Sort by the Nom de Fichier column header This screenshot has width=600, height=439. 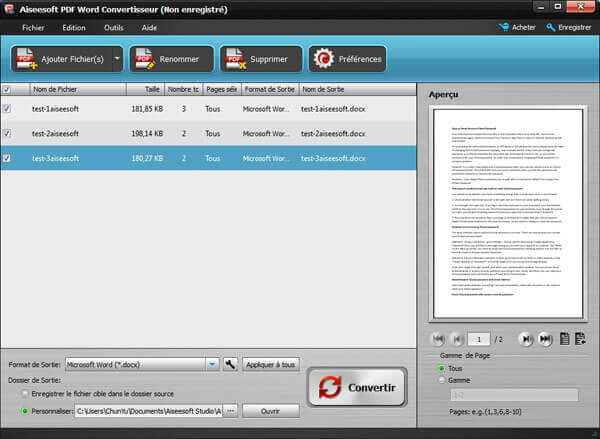click(78, 90)
